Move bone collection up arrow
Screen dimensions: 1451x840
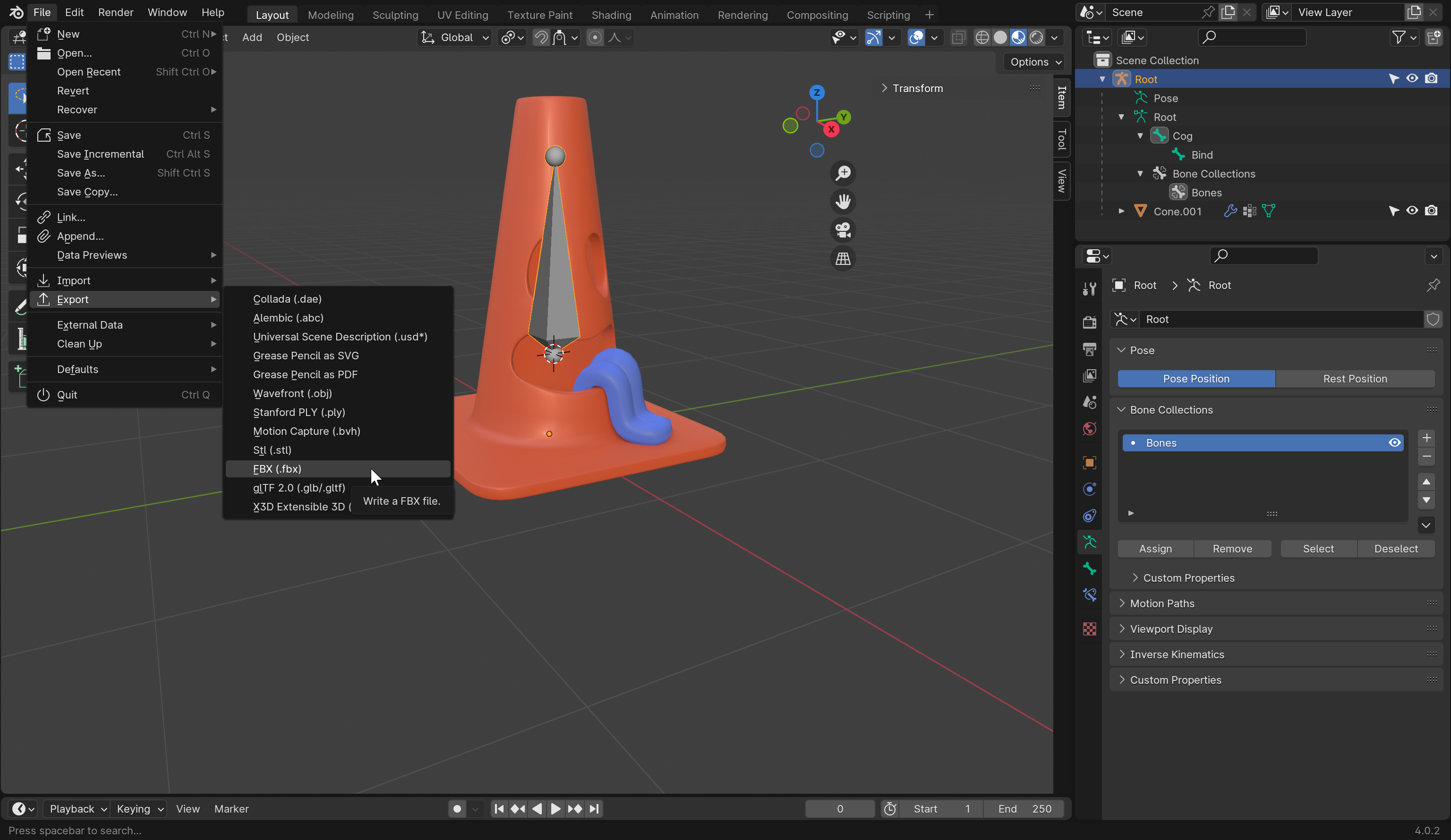point(1426,481)
